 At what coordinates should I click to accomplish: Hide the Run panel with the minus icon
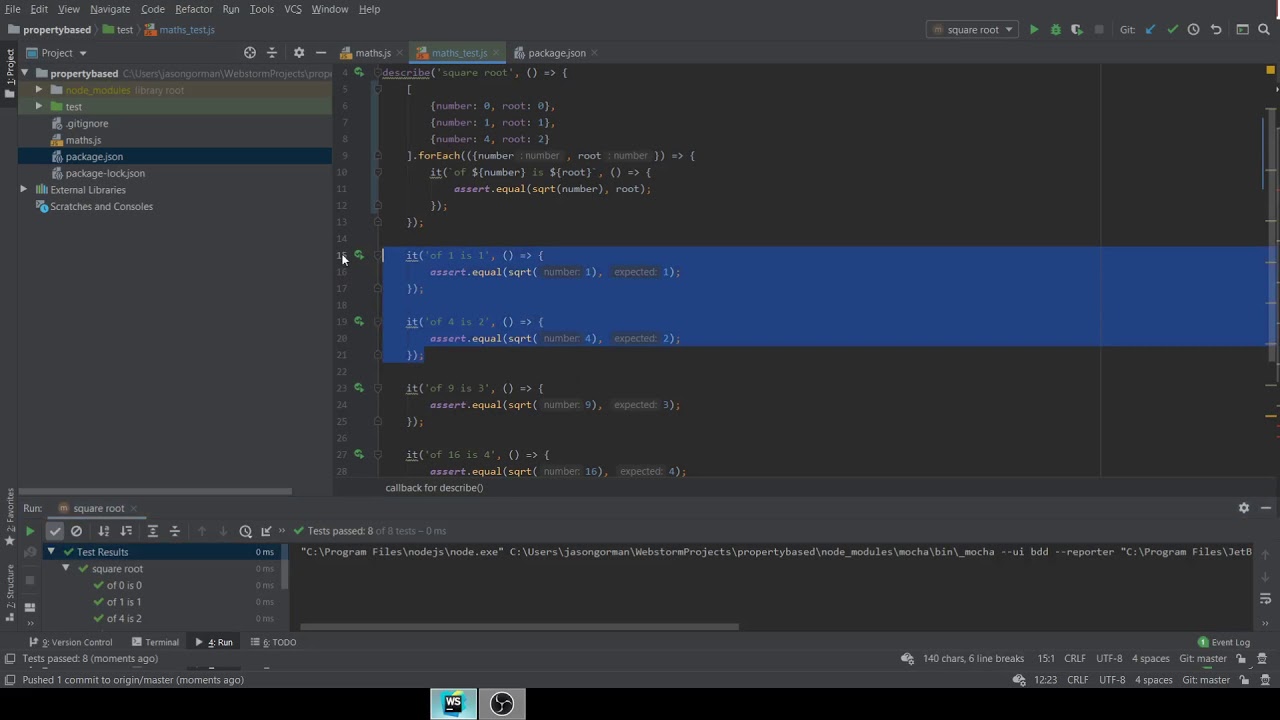(x=1266, y=508)
